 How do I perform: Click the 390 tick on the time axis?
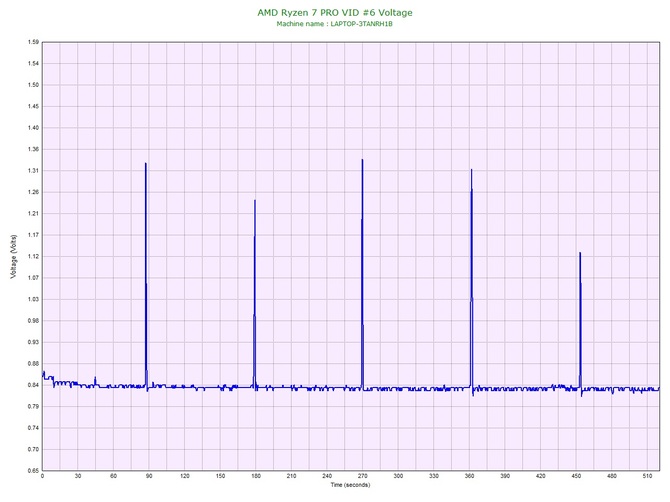pos(505,476)
